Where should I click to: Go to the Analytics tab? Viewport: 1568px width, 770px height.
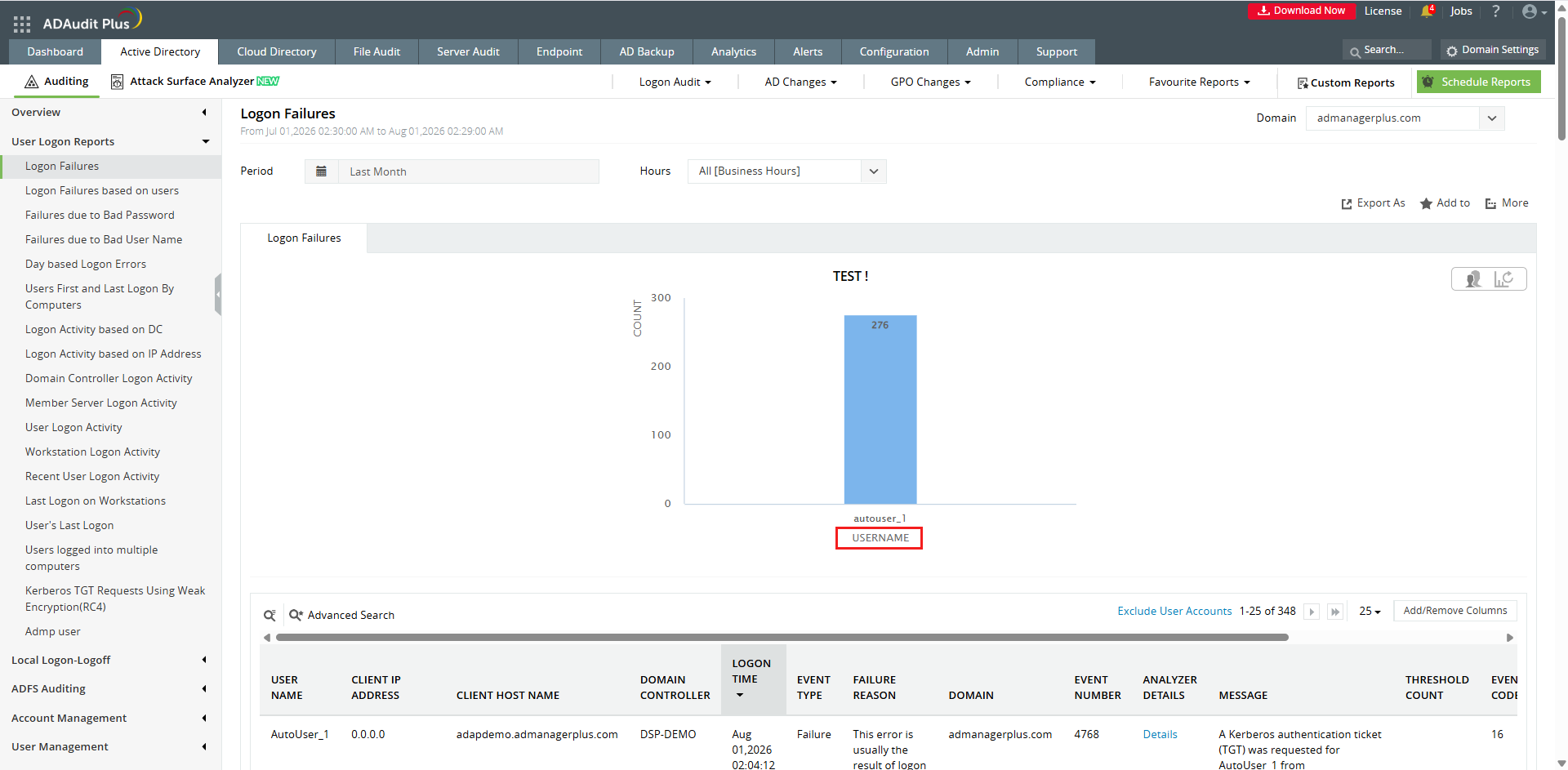733,51
